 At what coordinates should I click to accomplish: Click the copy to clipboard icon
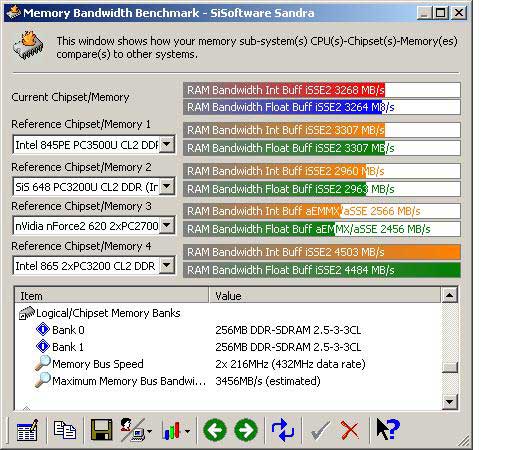[65, 430]
